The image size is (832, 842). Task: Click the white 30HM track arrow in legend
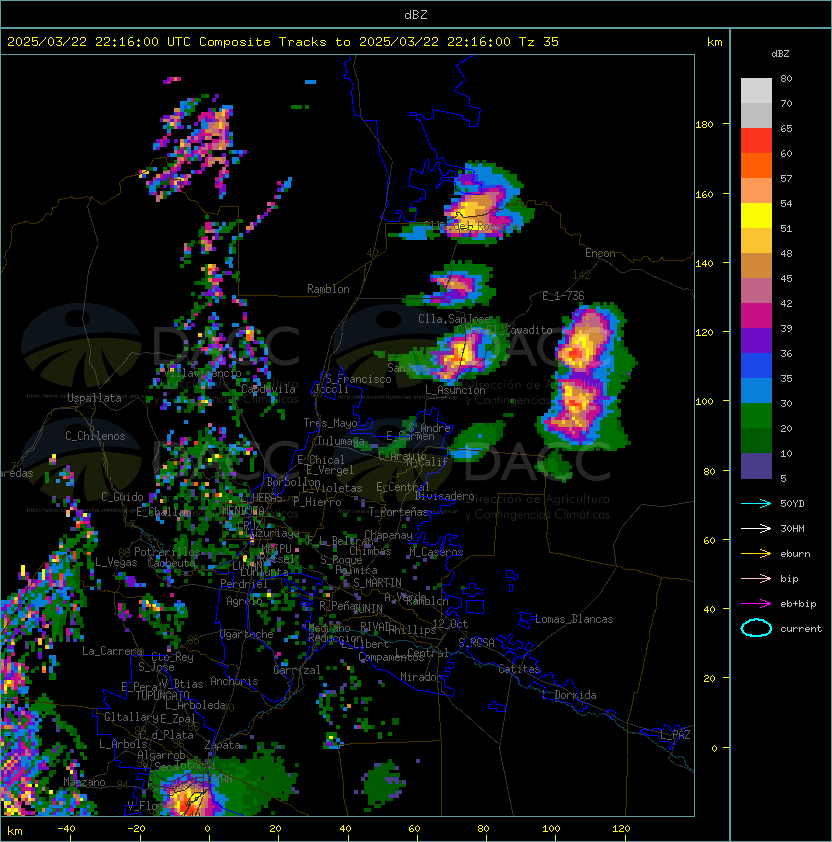[756, 529]
